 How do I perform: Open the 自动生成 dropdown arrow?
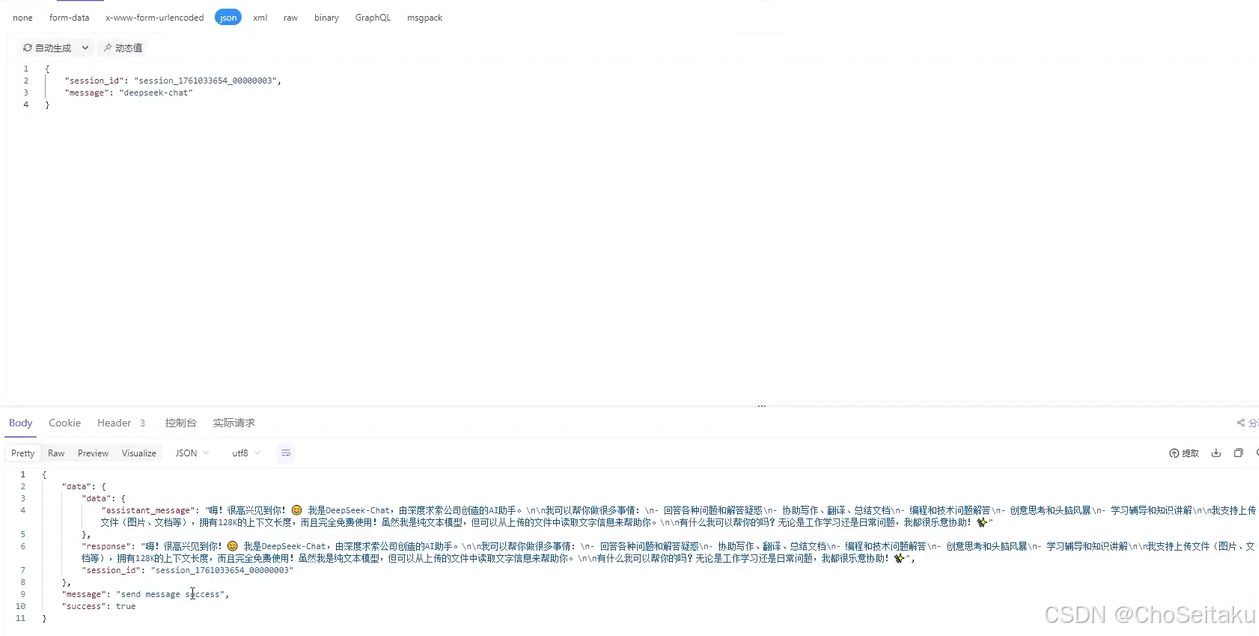[x=85, y=48]
